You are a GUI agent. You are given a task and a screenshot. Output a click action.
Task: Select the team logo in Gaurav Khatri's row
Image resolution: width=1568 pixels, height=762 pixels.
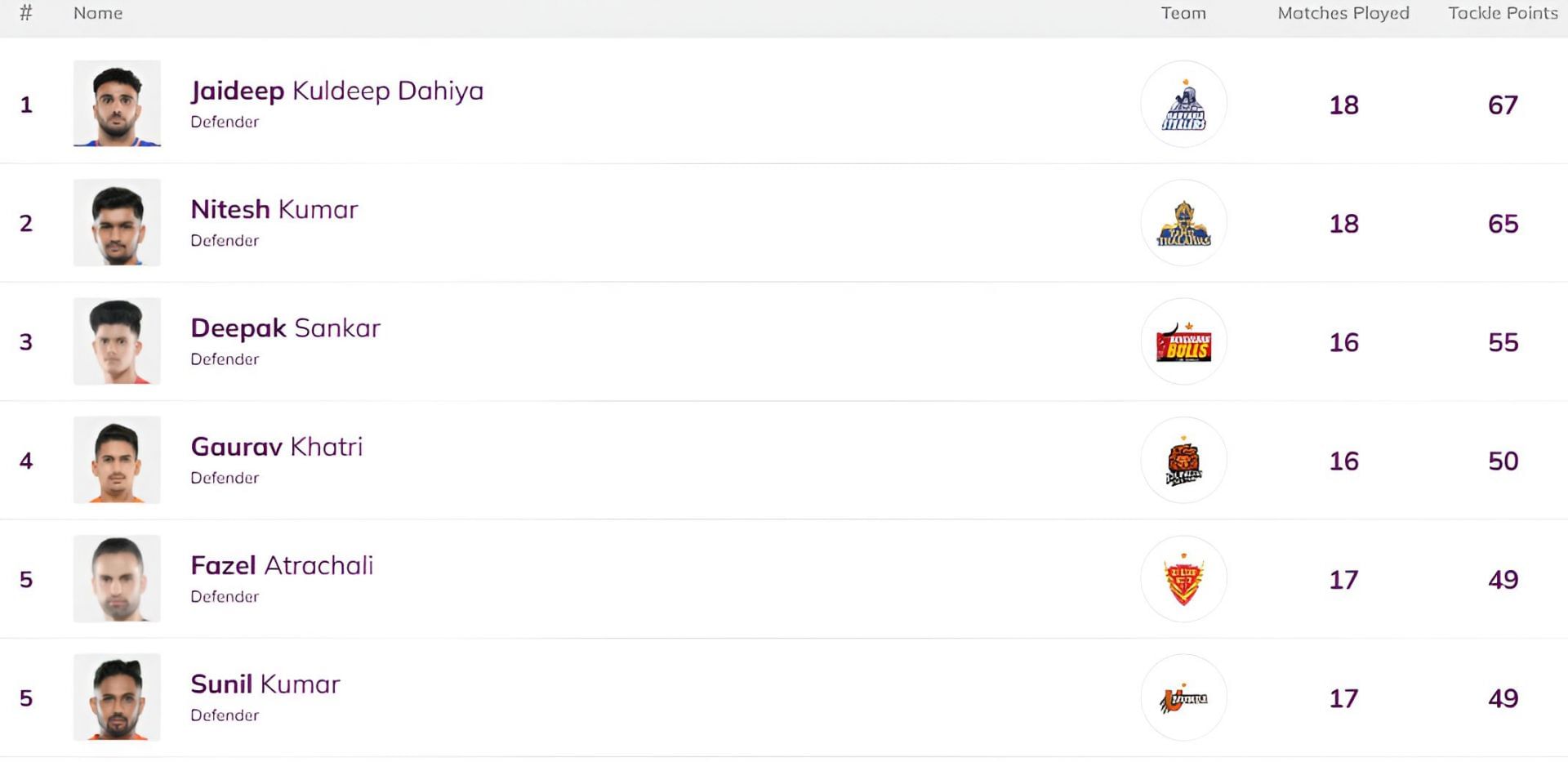(1183, 461)
